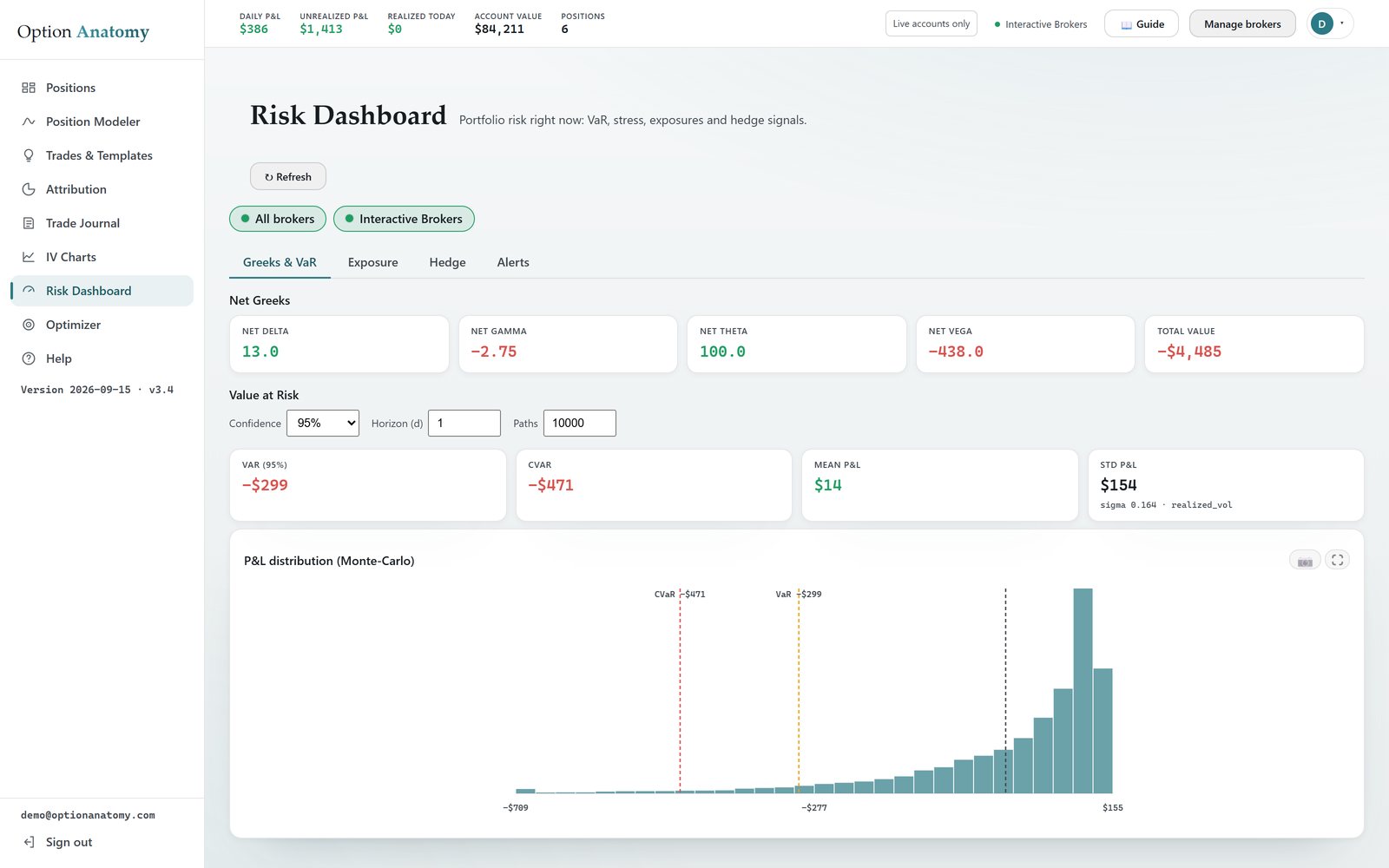Click the Realized Today $0 value
This screenshot has height=868, width=1389.
395,29
